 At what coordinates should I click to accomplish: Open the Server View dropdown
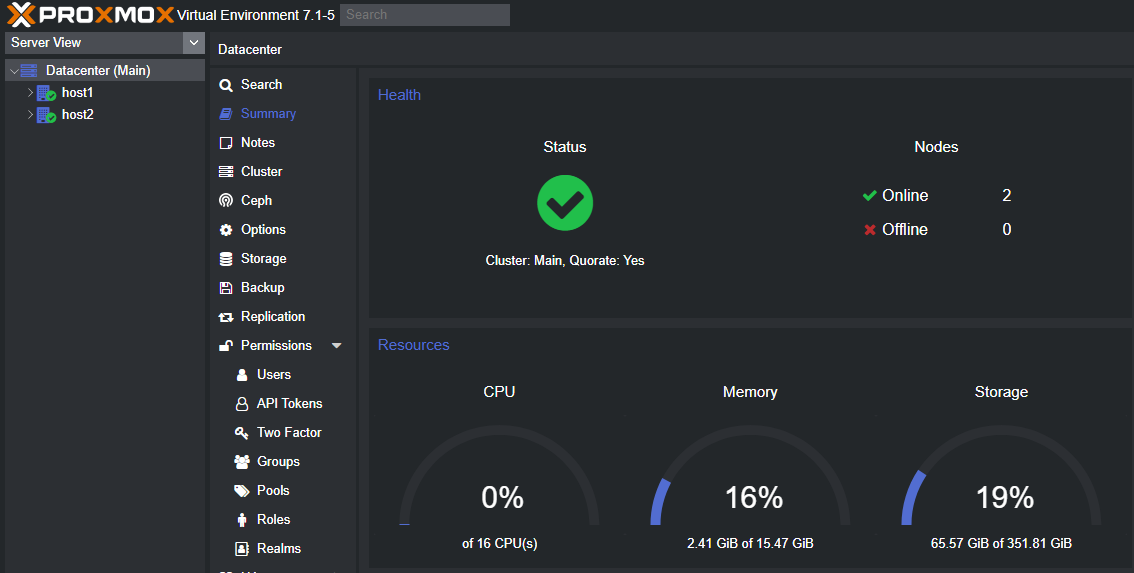pyautogui.click(x=194, y=43)
